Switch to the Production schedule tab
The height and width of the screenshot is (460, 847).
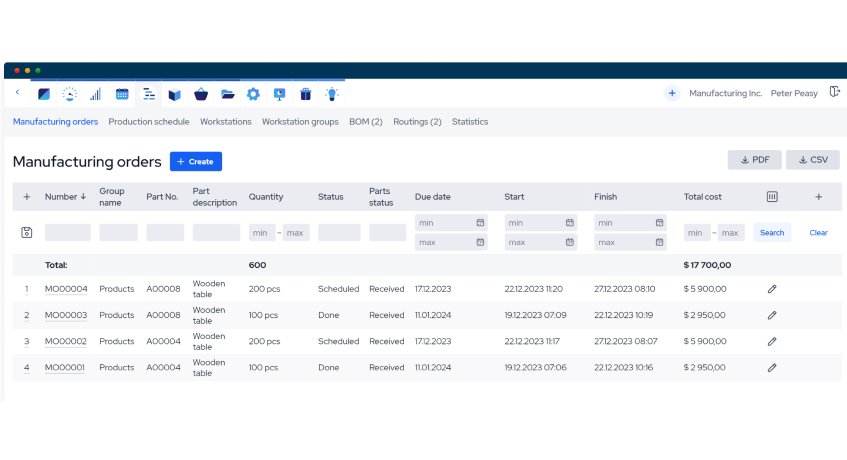(x=149, y=122)
